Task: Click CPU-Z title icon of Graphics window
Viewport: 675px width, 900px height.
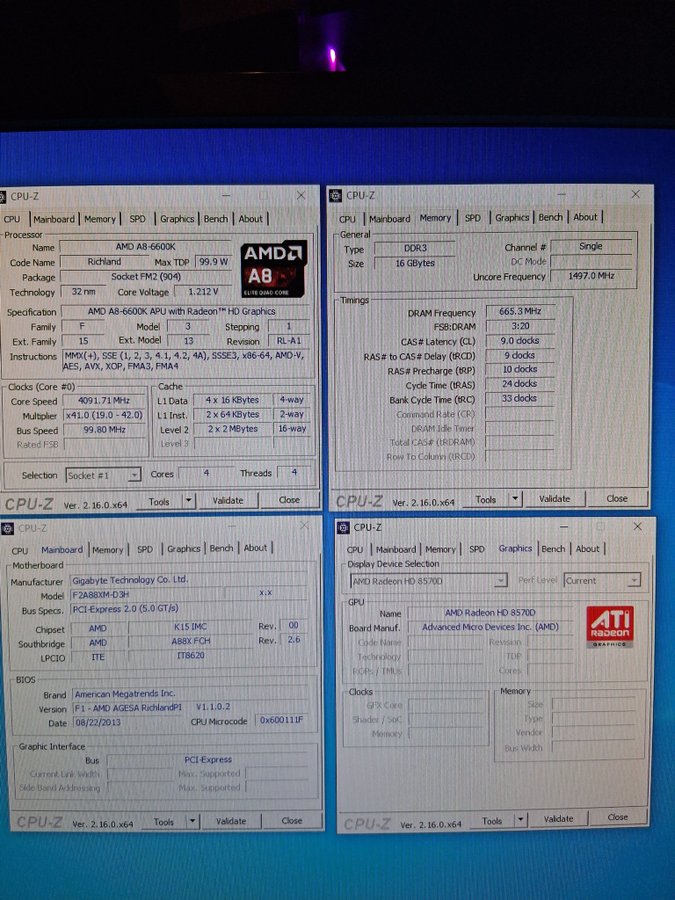Action: tap(343, 527)
